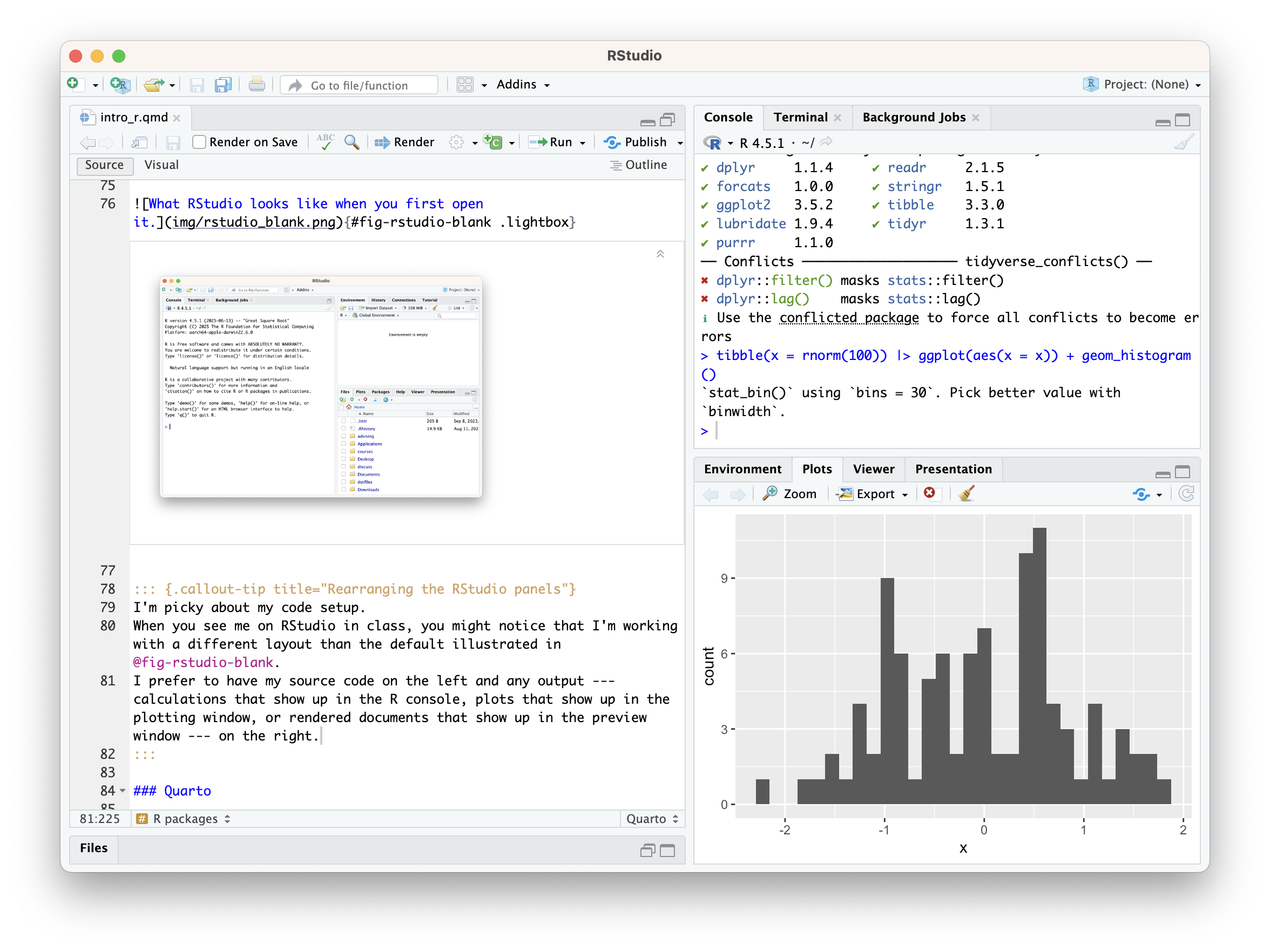Click the Publish button in editor
Screen dimensions: 1270x952
coord(636,142)
